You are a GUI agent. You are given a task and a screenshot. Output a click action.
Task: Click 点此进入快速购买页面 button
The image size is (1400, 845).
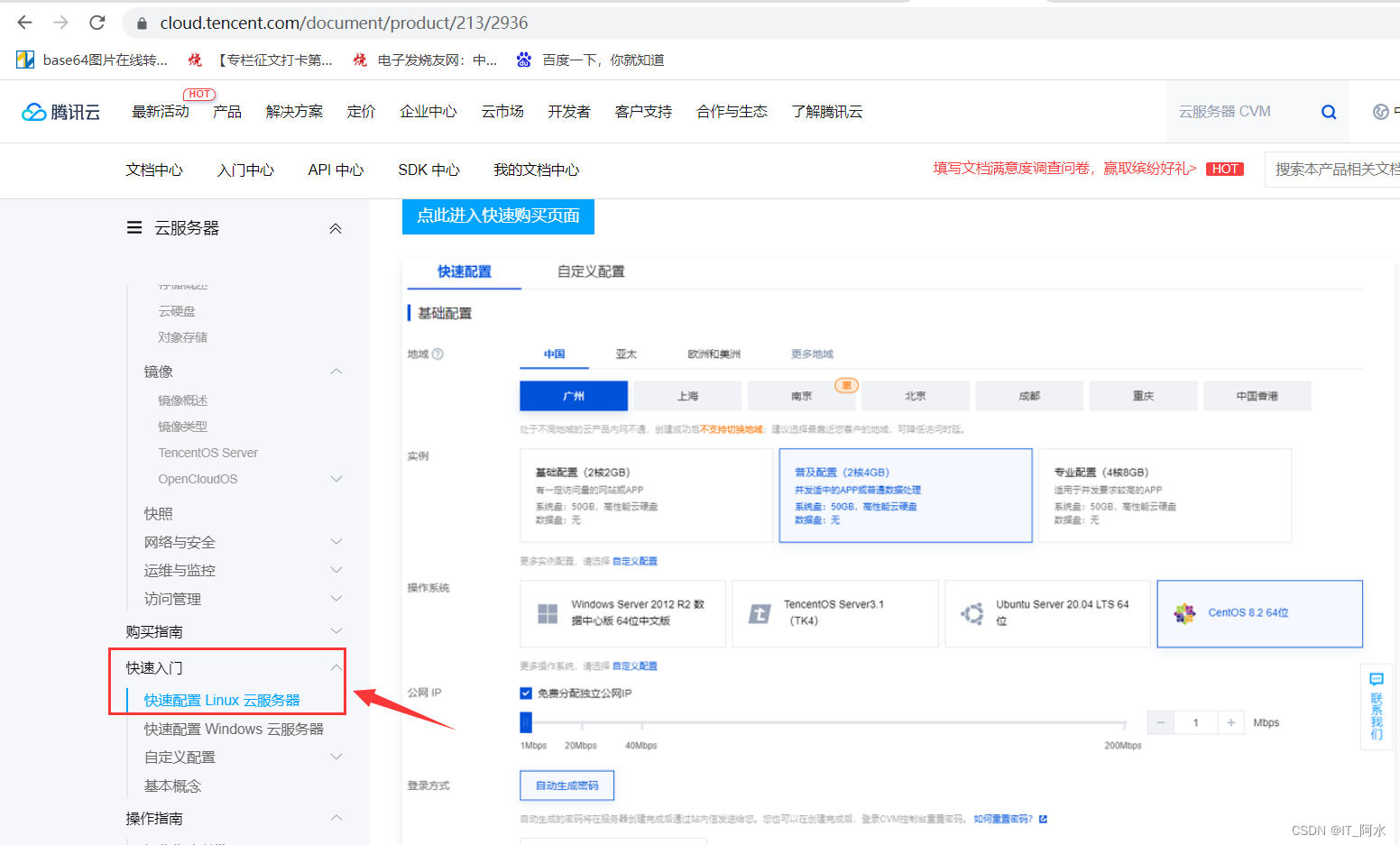click(498, 216)
